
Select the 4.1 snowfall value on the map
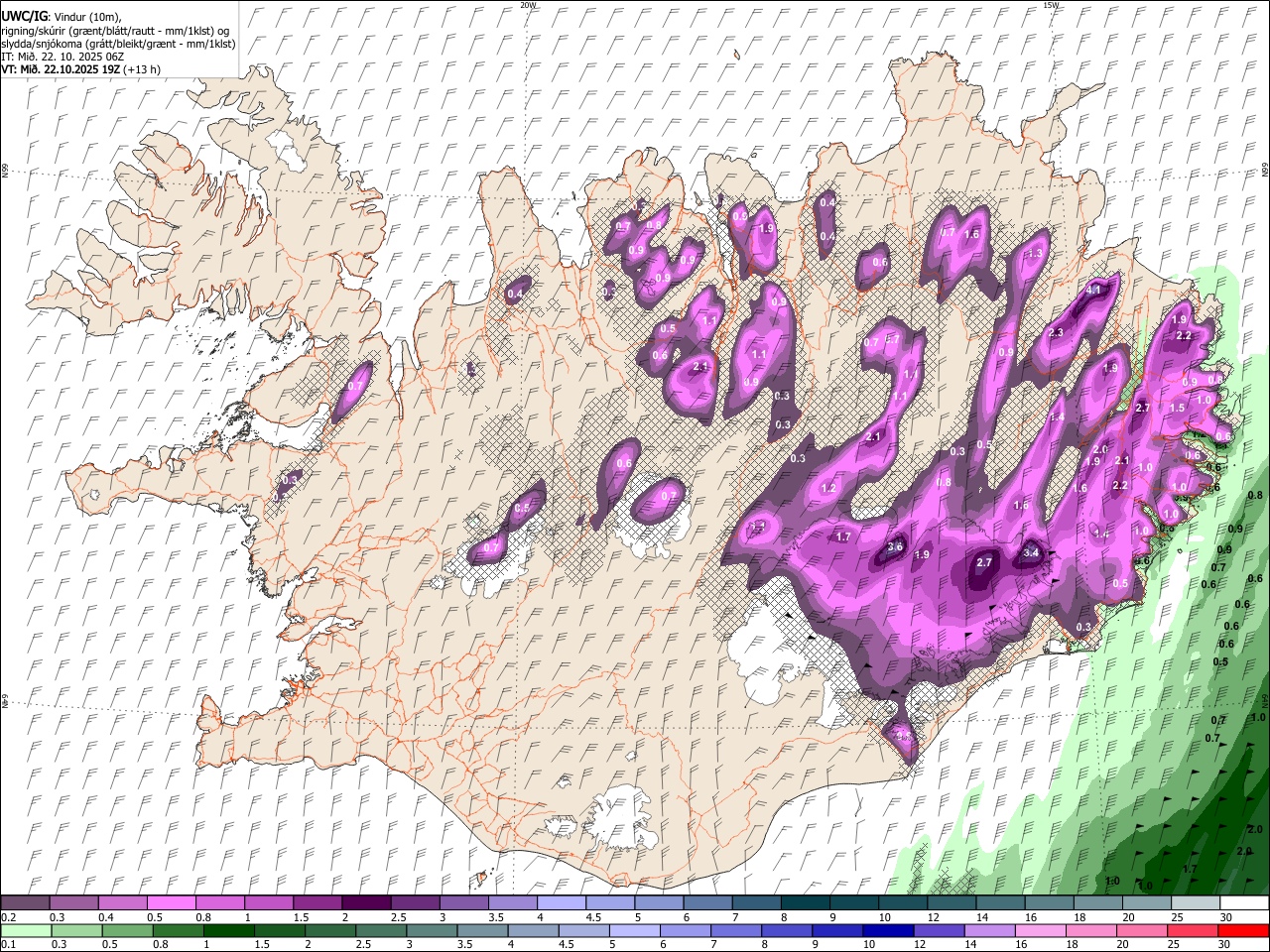1095,290
